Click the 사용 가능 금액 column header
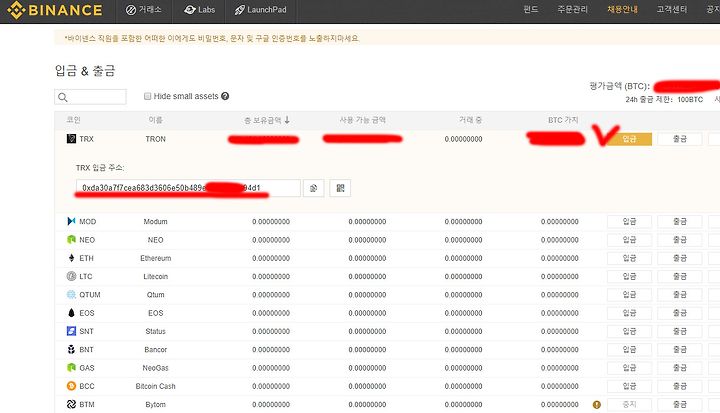Screen dimensions: 720x413 pos(362,120)
